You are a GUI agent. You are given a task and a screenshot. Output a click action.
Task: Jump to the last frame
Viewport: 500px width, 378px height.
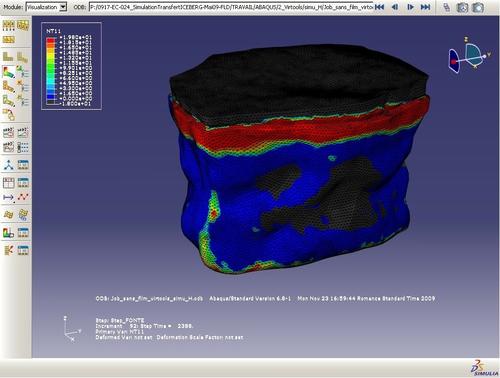coord(425,7)
